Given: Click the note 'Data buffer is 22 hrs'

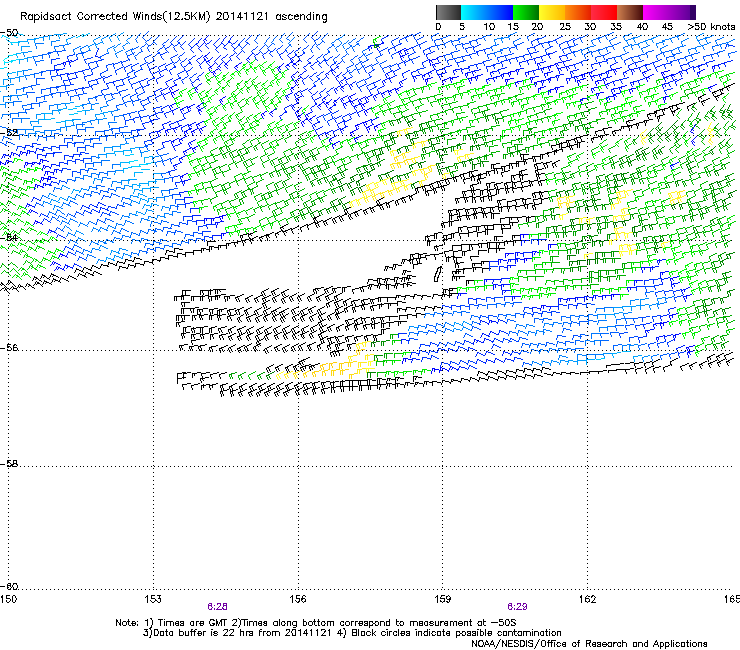Looking at the screenshot, I should coord(204,633).
